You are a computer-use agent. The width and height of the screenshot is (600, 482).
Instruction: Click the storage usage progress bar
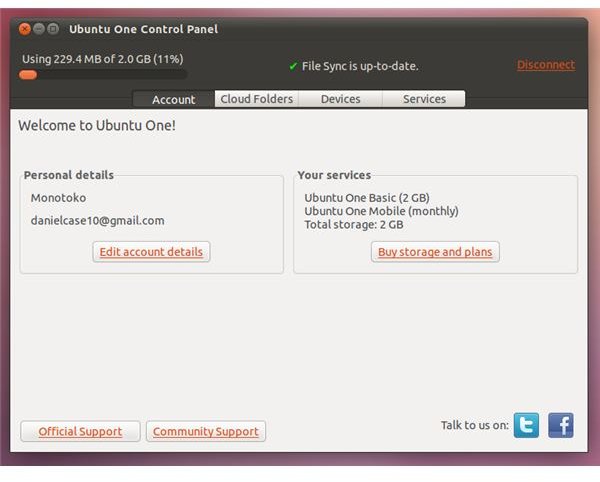tap(103, 75)
